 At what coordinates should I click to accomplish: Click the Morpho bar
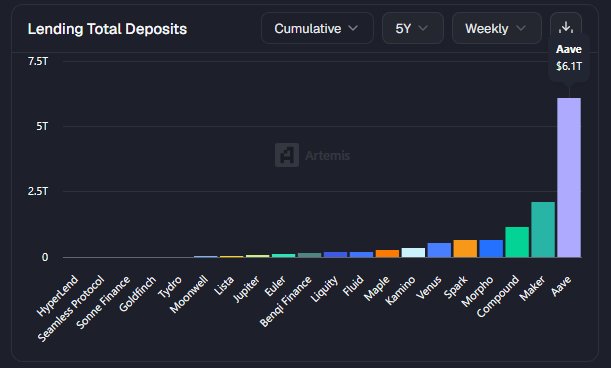491,249
